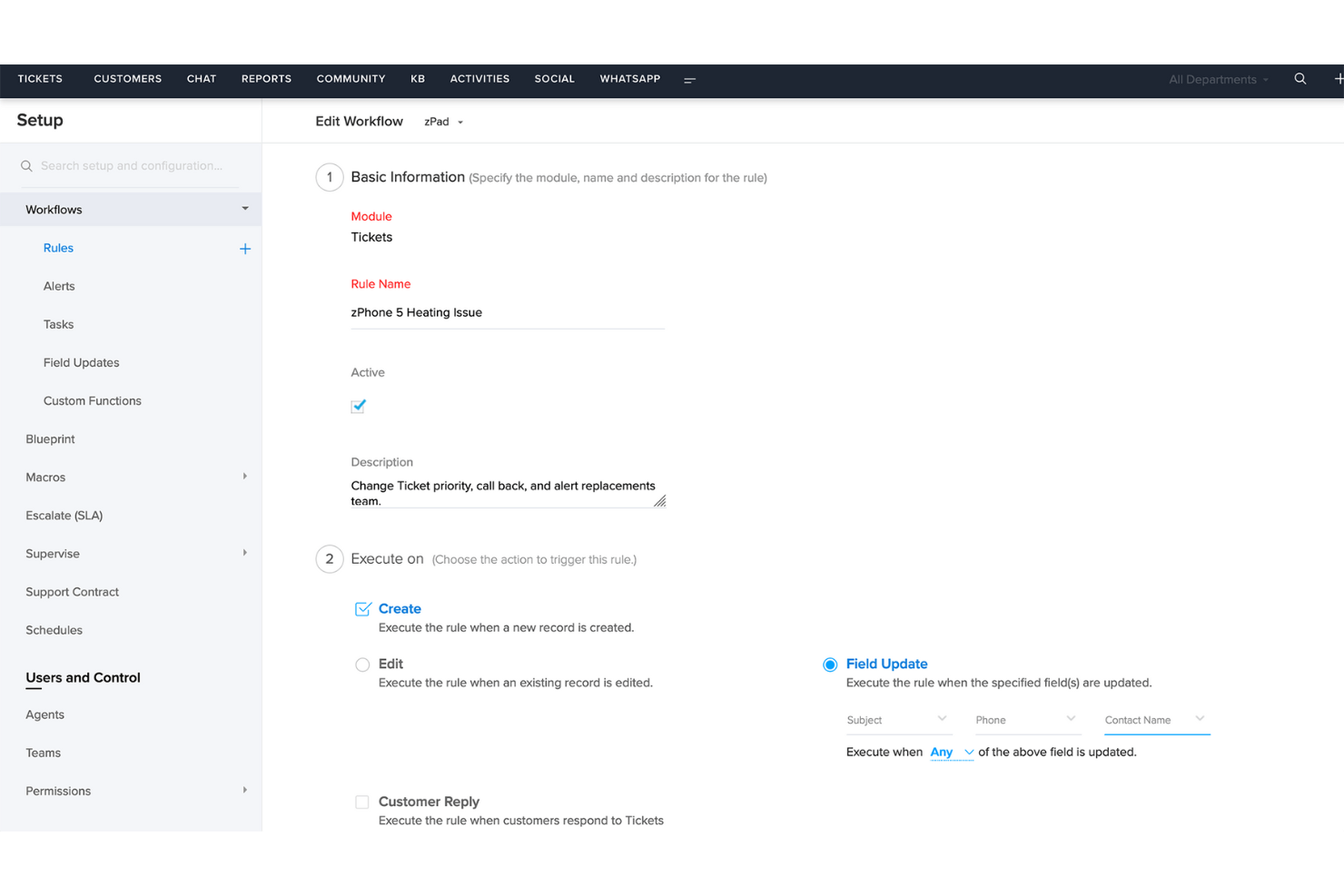Open the Phone field dropdown
Viewport: 1344px width, 896px height.
pyautogui.click(x=1026, y=720)
